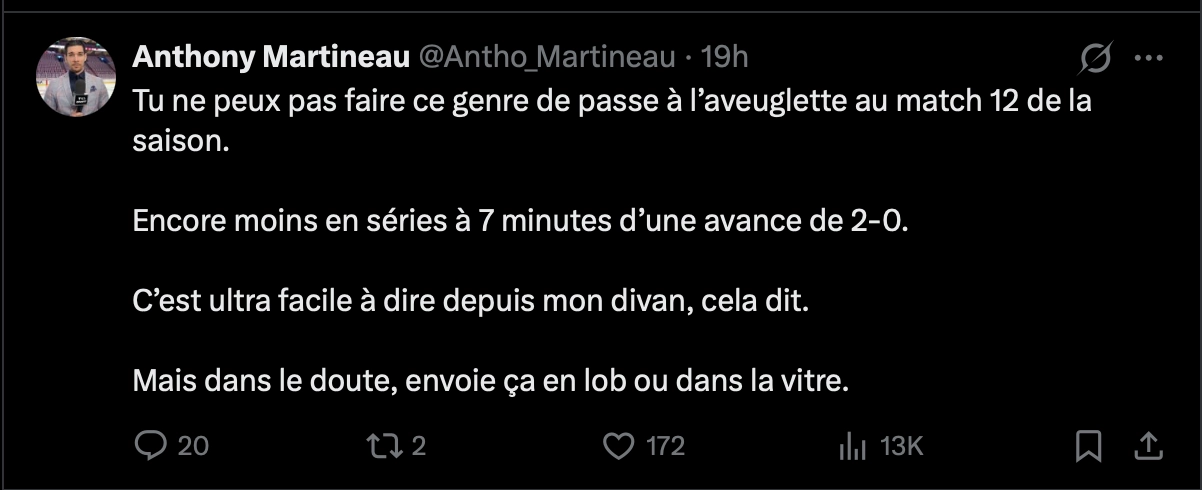
Task: Click the line starting "Encore moins en séries"
Action: point(522,220)
